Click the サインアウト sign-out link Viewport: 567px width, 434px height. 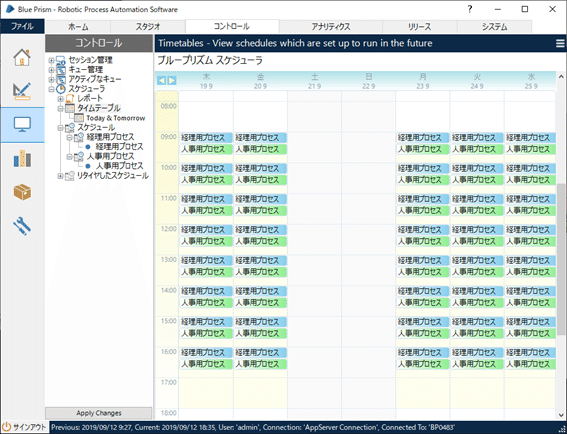(x=30, y=427)
